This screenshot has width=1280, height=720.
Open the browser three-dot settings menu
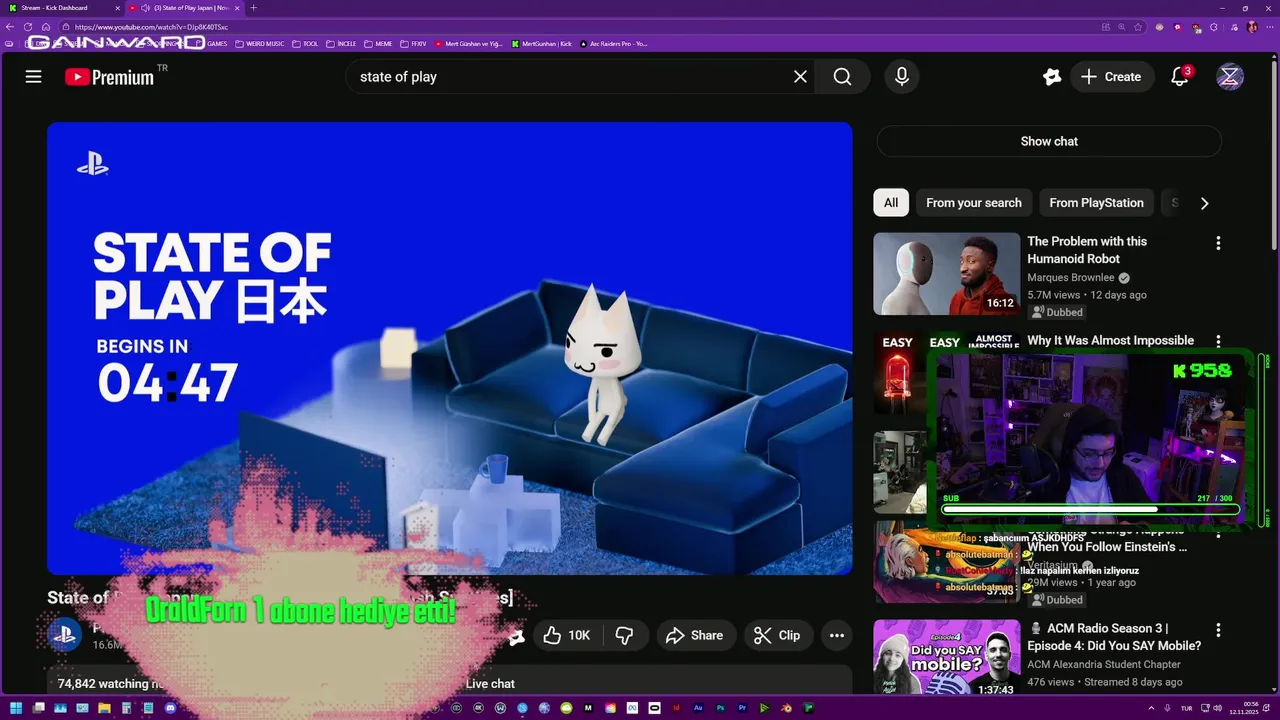[x=1270, y=27]
